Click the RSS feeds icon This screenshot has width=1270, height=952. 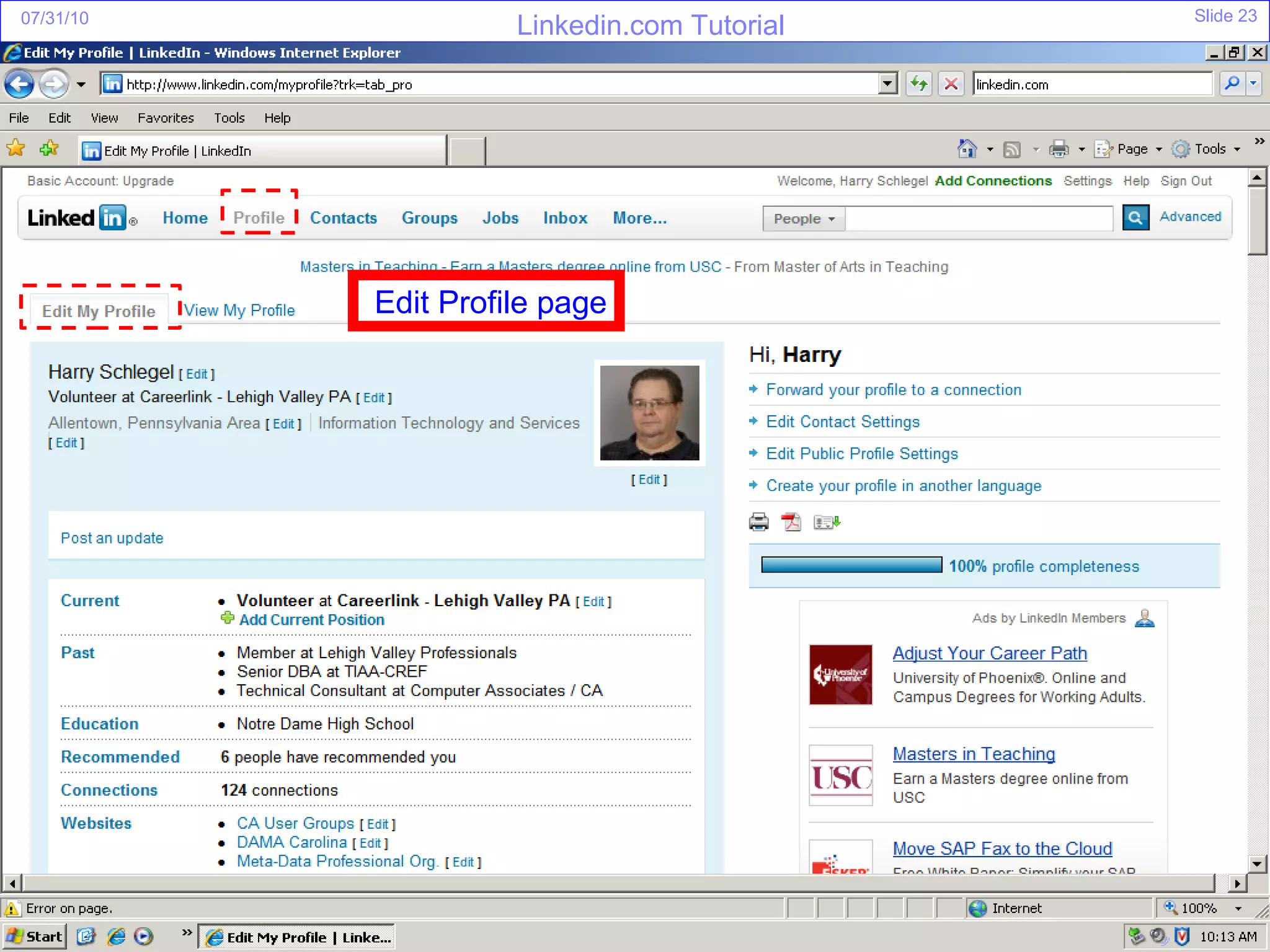click(x=1012, y=149)
